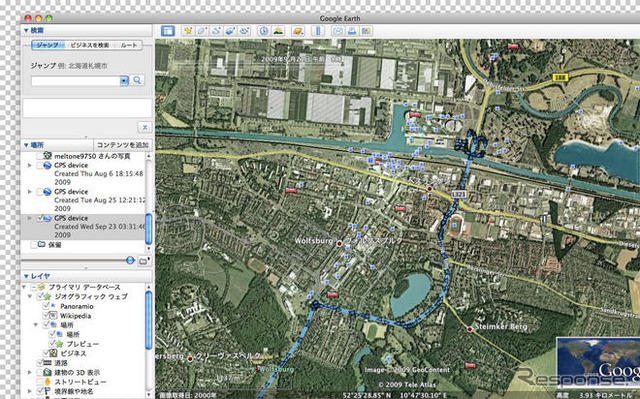The height and width of the screenshot is (399, 640).
Task: Expand the GPS device Aug 6 entry
Action: [x=29, y=165]
